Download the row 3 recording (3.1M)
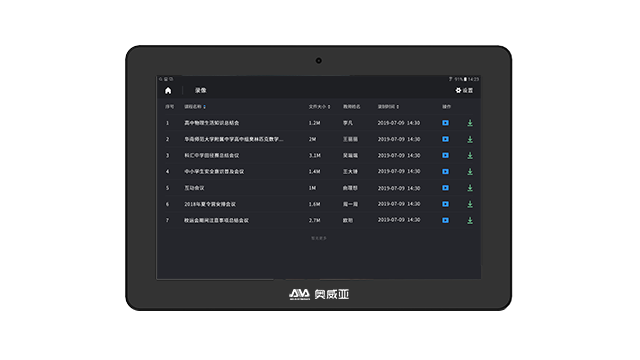Image resolution: width=640 pixels, height=360 pixels. [470, 156]
